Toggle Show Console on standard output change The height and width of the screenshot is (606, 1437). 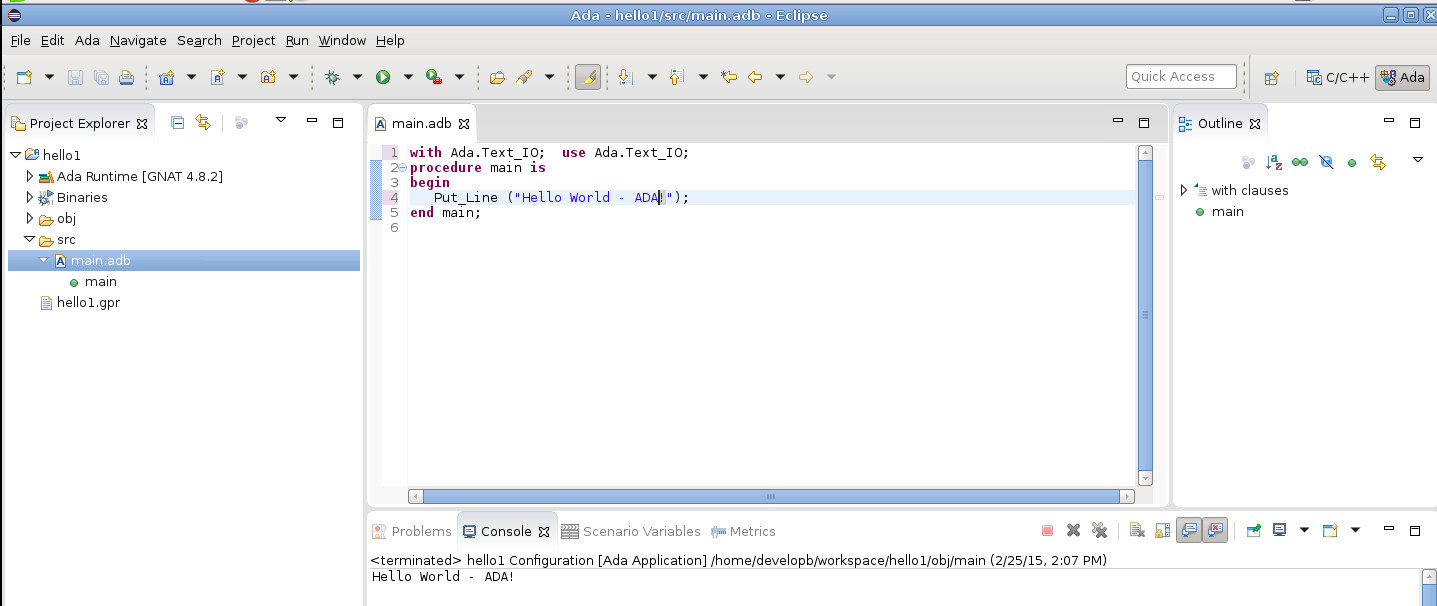pos(1189,530)
